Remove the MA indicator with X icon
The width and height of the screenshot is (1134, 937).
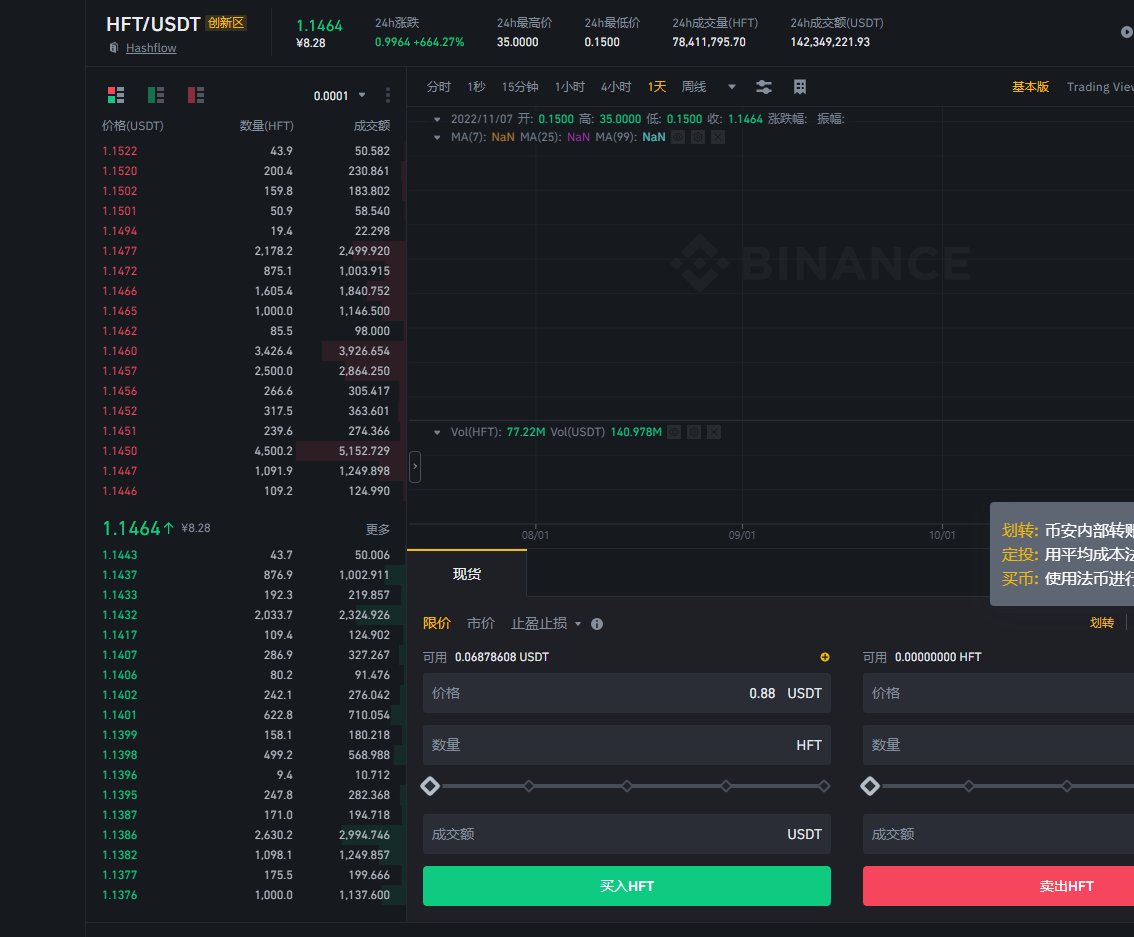pos(717,137)
